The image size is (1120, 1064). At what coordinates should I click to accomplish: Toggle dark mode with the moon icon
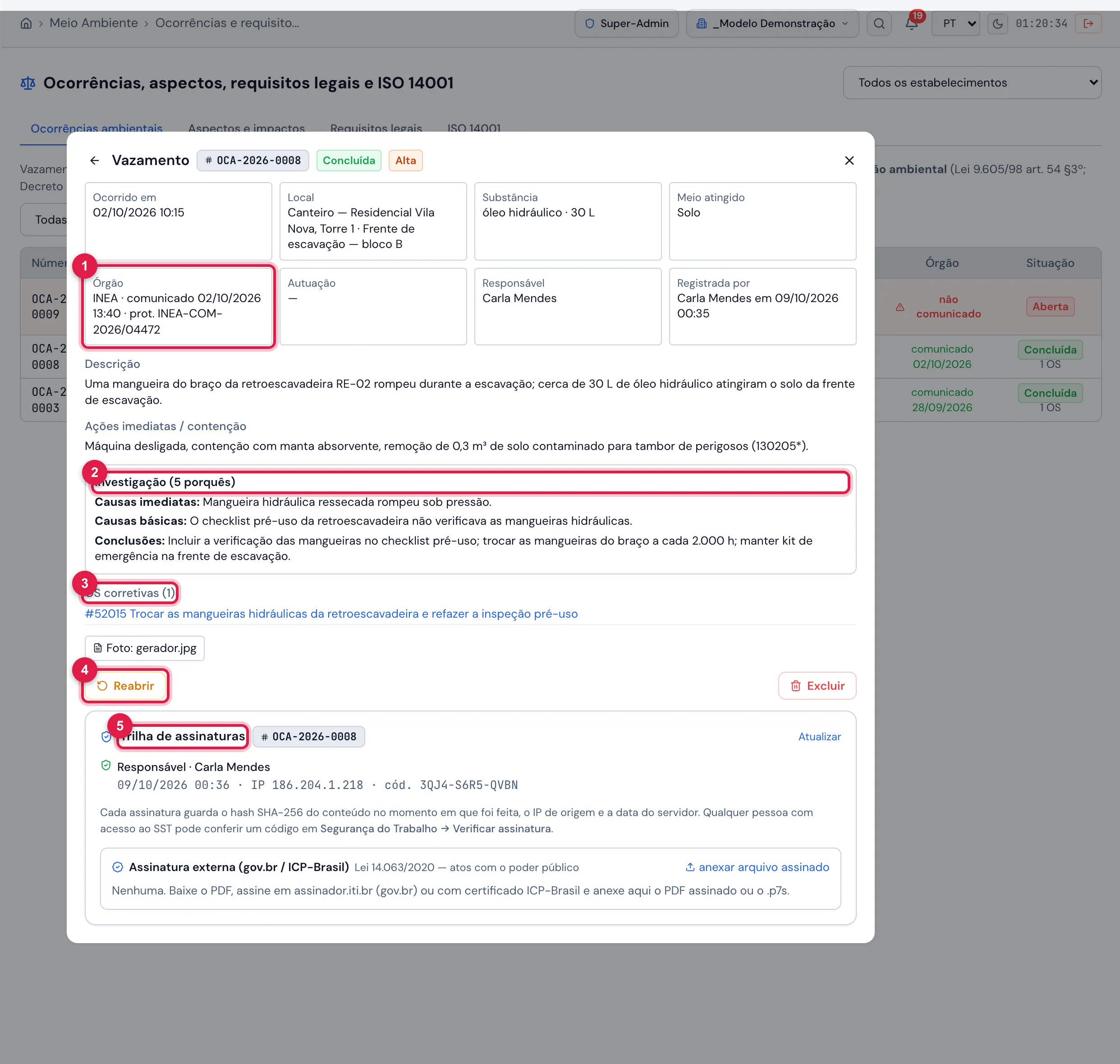pos(997,23)
